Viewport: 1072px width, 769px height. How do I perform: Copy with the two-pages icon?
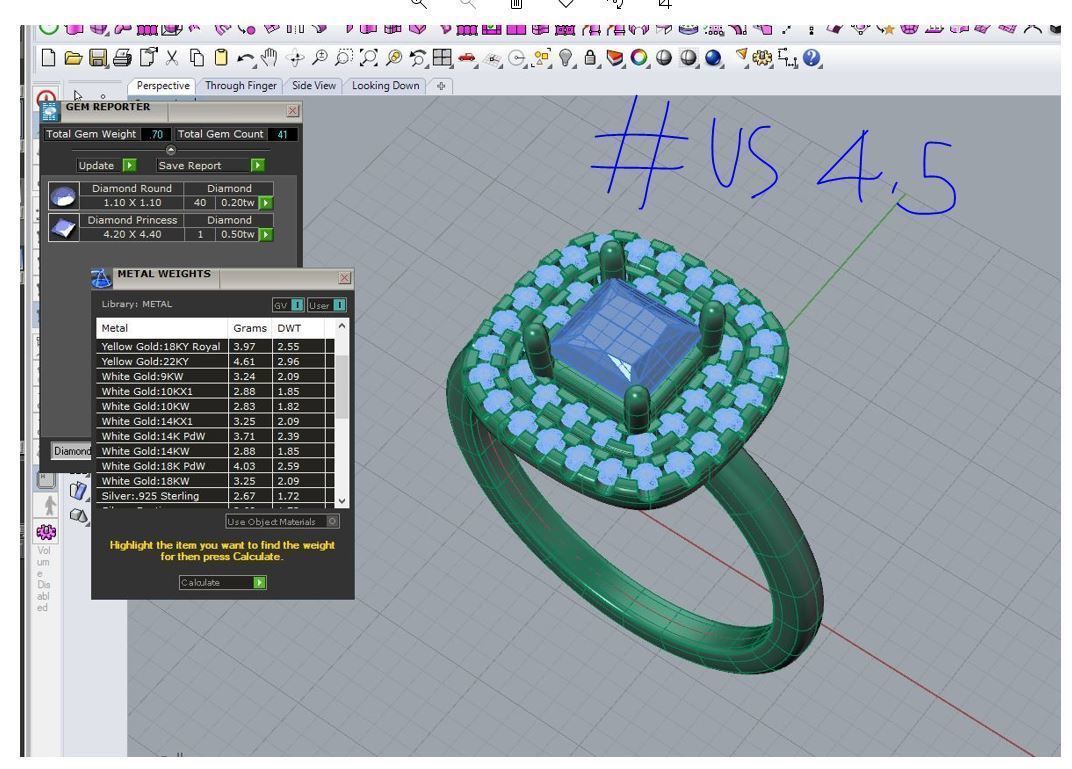pos(196,58)
